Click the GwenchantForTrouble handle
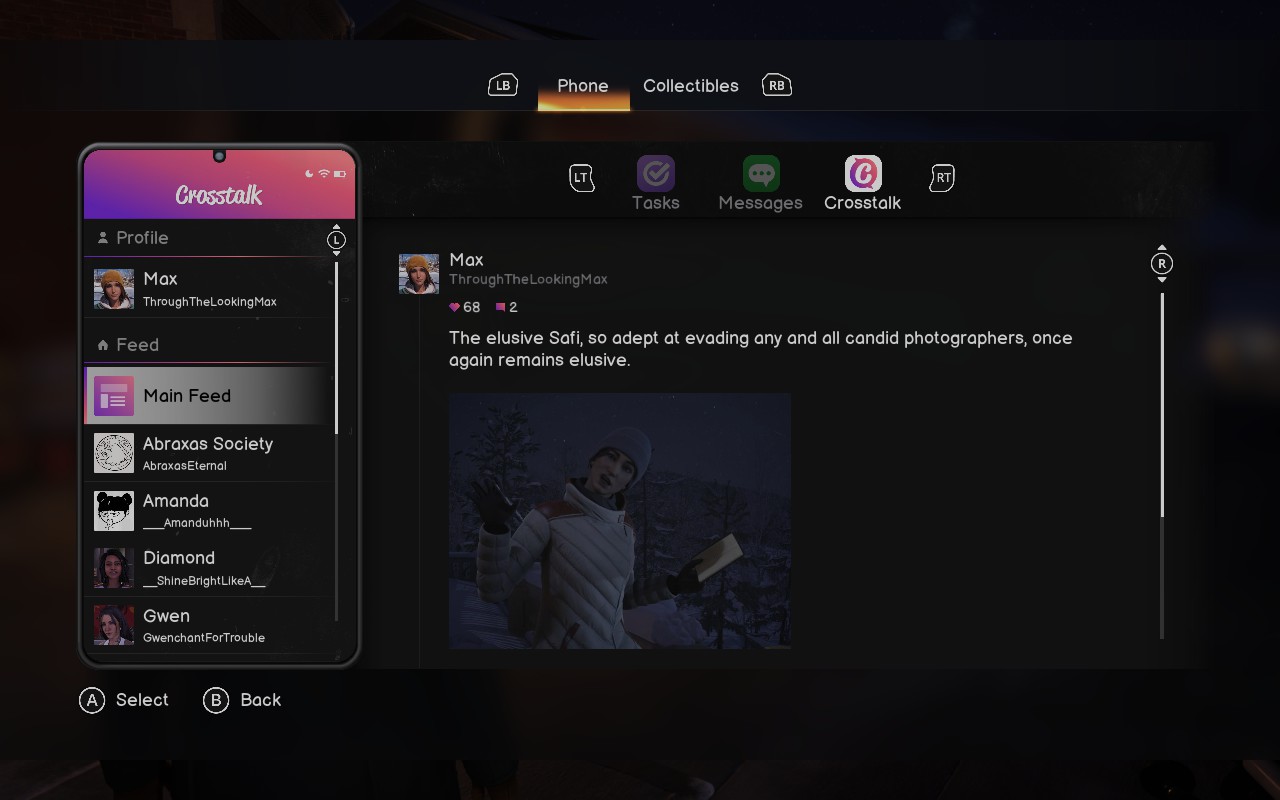Screen dimensions: 1280x800 [x=204, y=638]
